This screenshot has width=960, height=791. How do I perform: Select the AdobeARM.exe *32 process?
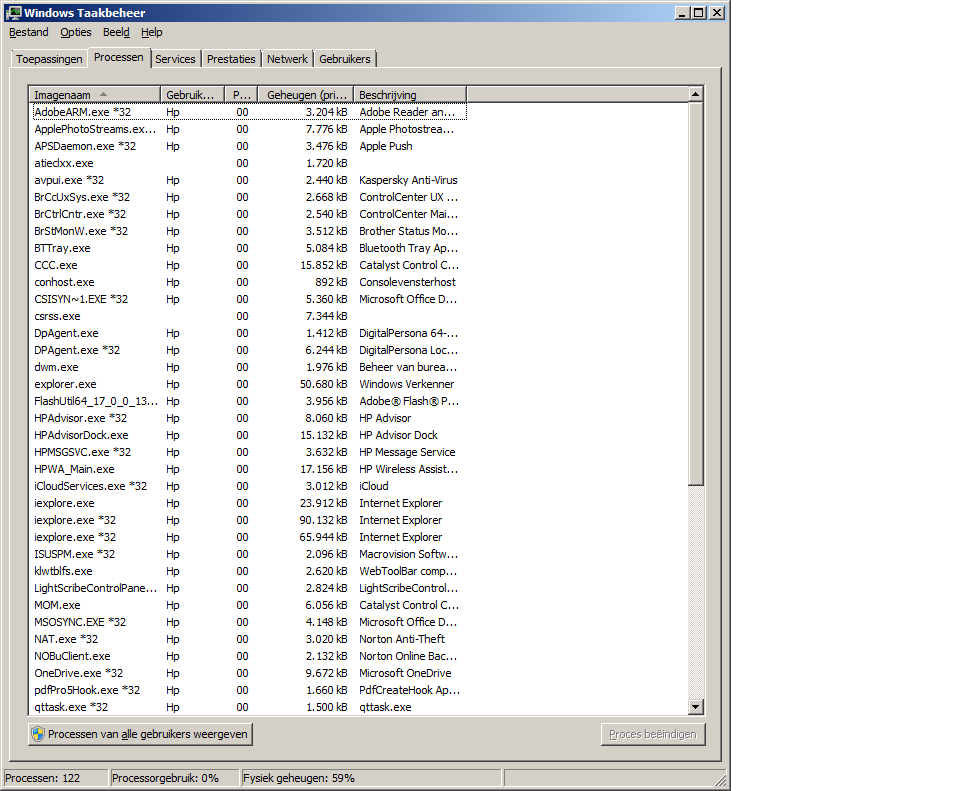click(x=249, y=112)
